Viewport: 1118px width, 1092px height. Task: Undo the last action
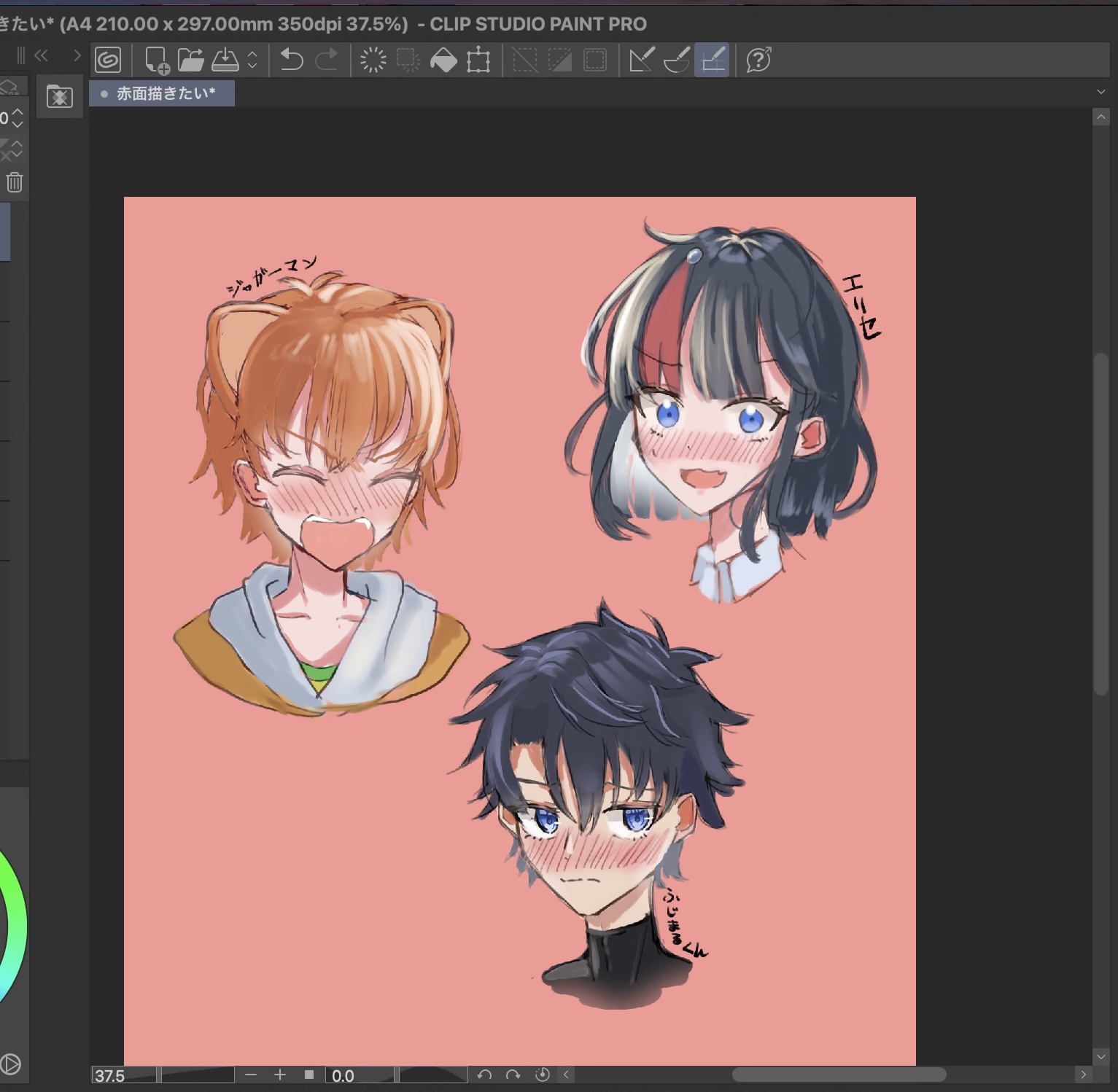pos(292,60)
